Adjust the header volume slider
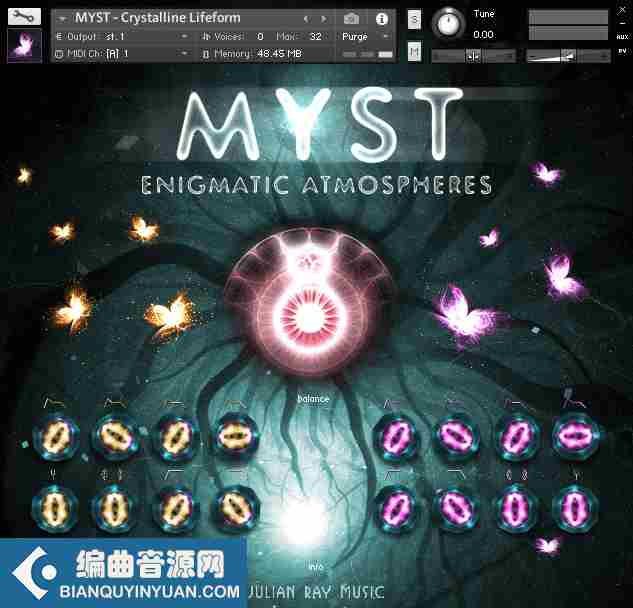Viewport: 633px width, 608px height. (568, 56)
